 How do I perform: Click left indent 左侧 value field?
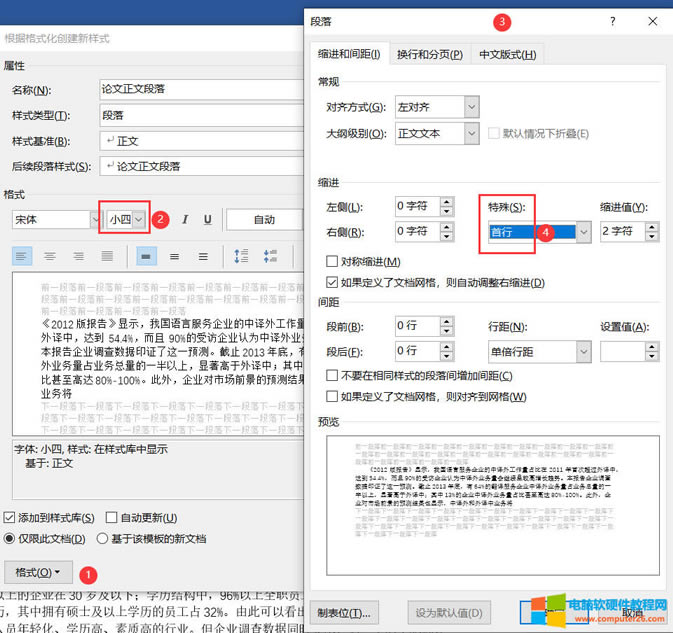pyautogui.click(x=418, y=206)
